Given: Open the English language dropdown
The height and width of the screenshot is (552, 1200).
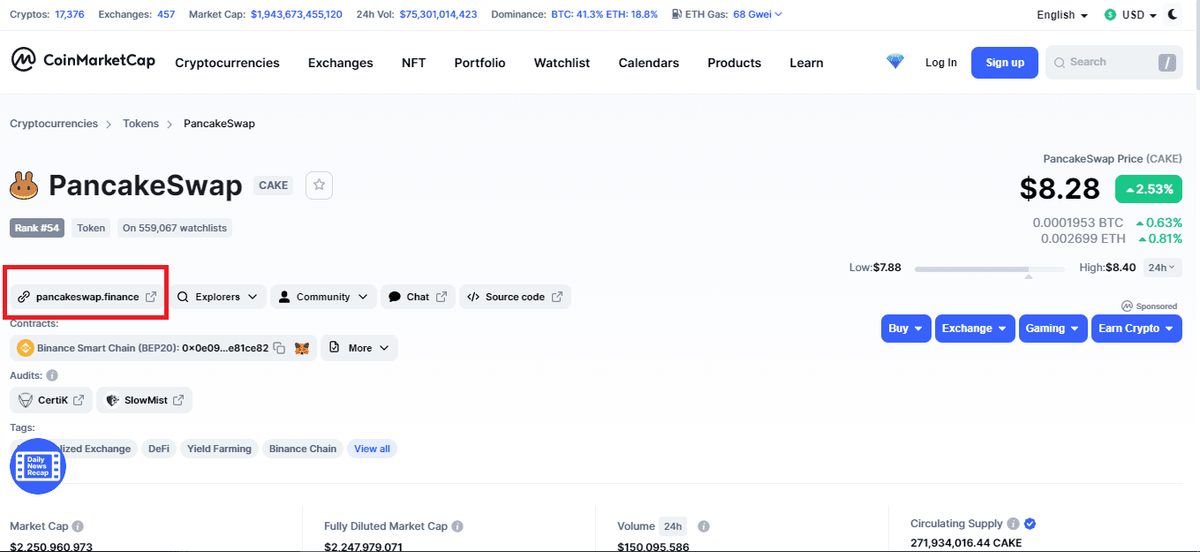Looking at the screenshot, I should tap(1062, 15).
